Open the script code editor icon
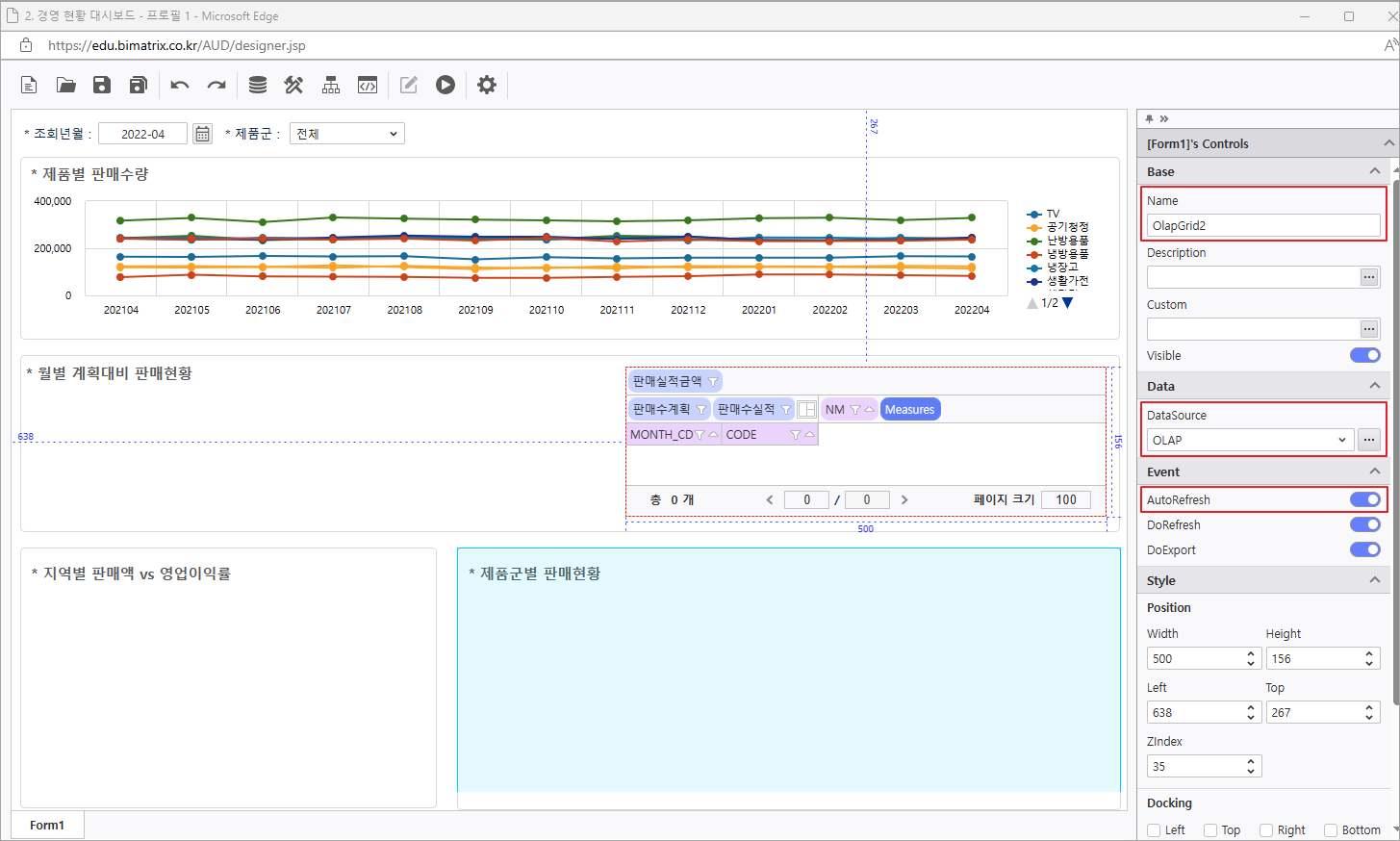The height and width of the screenshot is (841, 1400). pos(368,85)
